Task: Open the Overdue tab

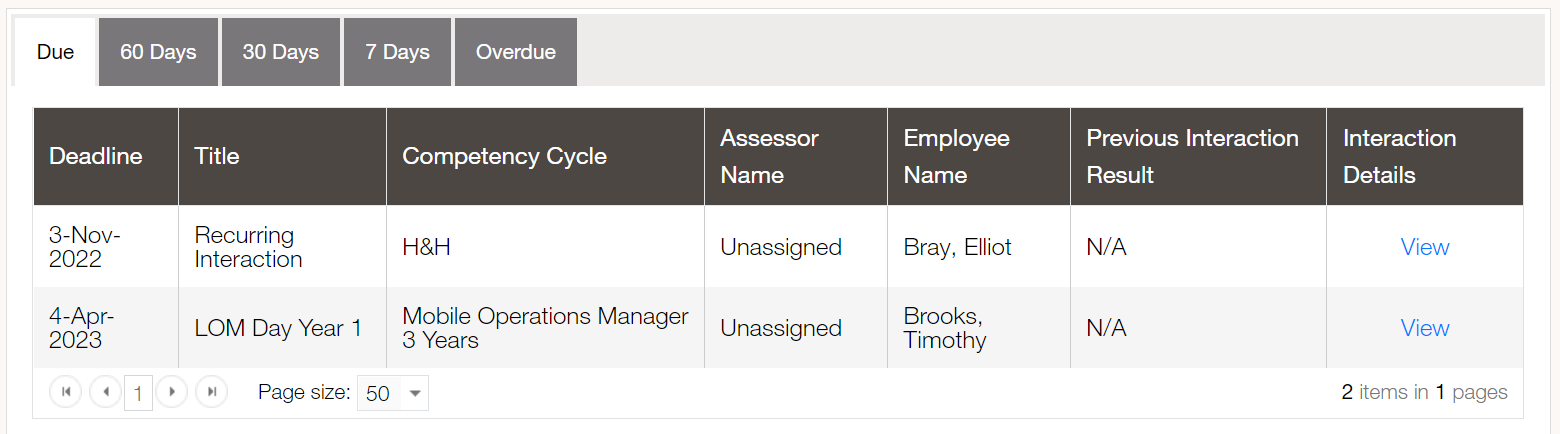Action: 516,52
